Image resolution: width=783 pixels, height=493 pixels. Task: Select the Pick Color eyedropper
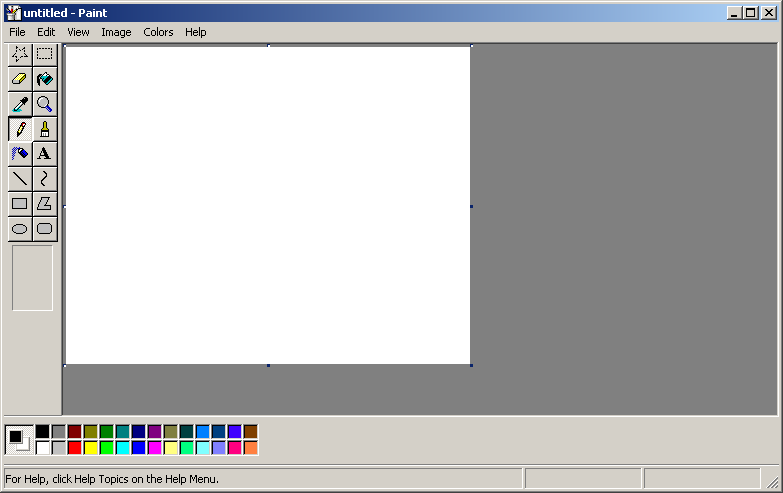(x=19, y=104)
